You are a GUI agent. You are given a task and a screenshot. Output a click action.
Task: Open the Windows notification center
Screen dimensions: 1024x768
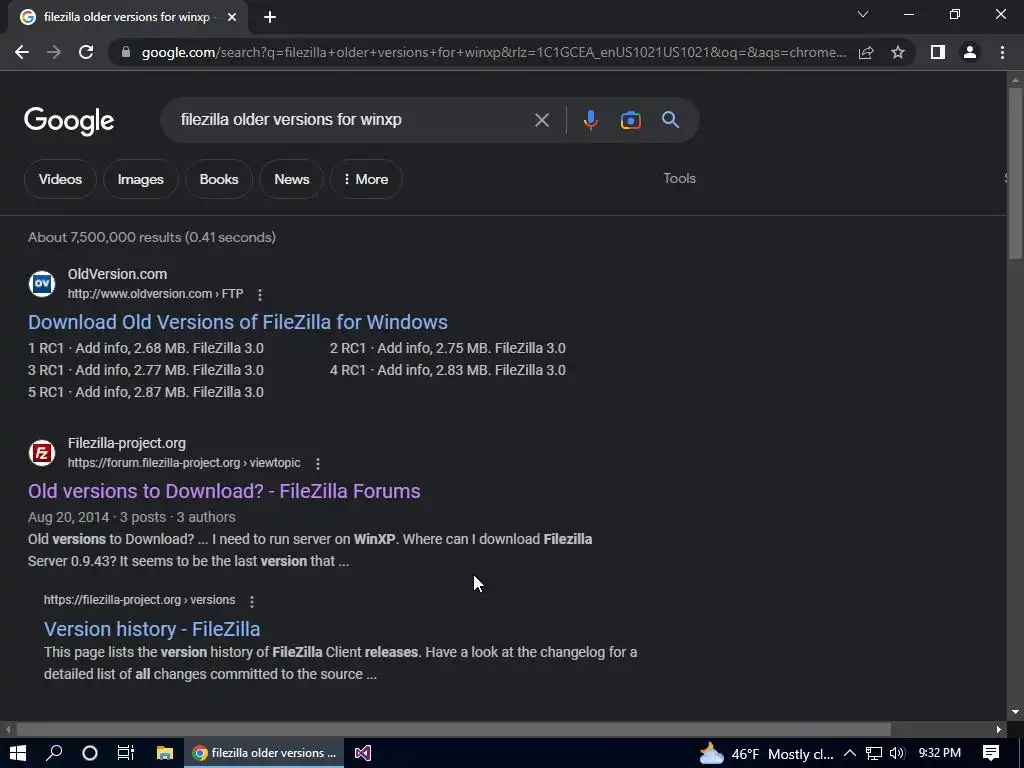(x=991, y=753)
